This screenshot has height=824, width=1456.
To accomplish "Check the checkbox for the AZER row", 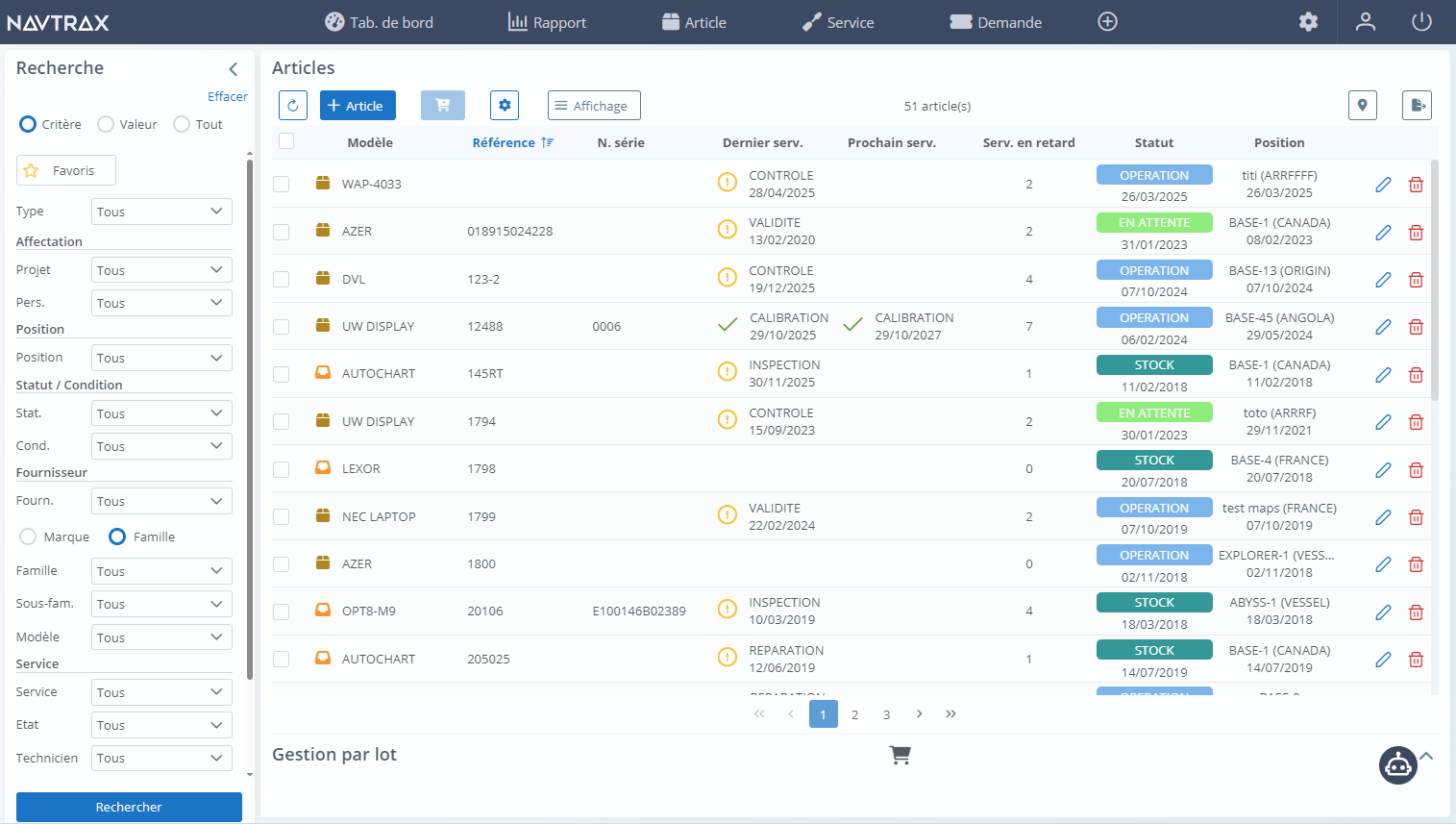I will click(x=281, y=231).
